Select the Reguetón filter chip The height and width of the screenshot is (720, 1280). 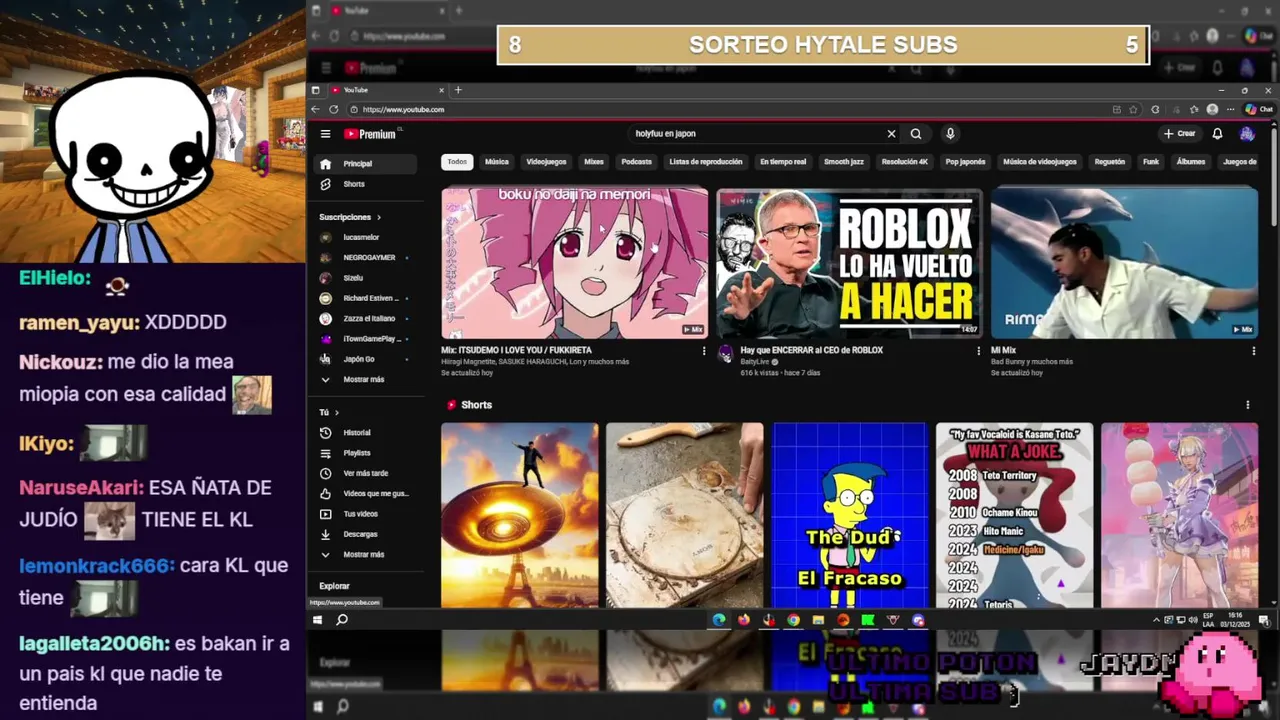pos(1110,162)
